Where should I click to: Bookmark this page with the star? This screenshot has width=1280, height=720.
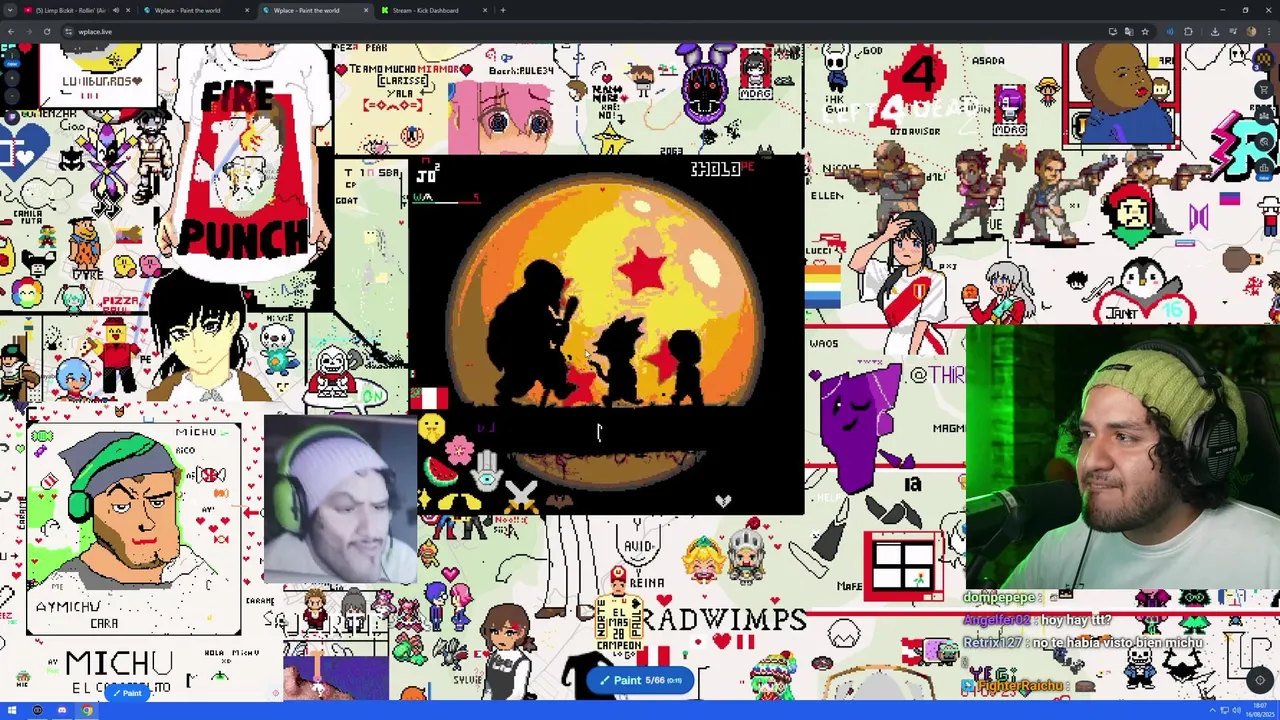[x=1145, y=31]
